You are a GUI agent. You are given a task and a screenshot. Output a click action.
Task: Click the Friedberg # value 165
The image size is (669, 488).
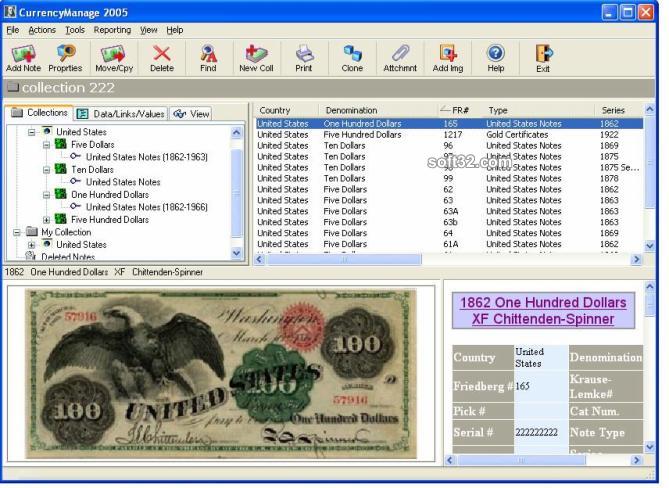[x=522, y=386]
